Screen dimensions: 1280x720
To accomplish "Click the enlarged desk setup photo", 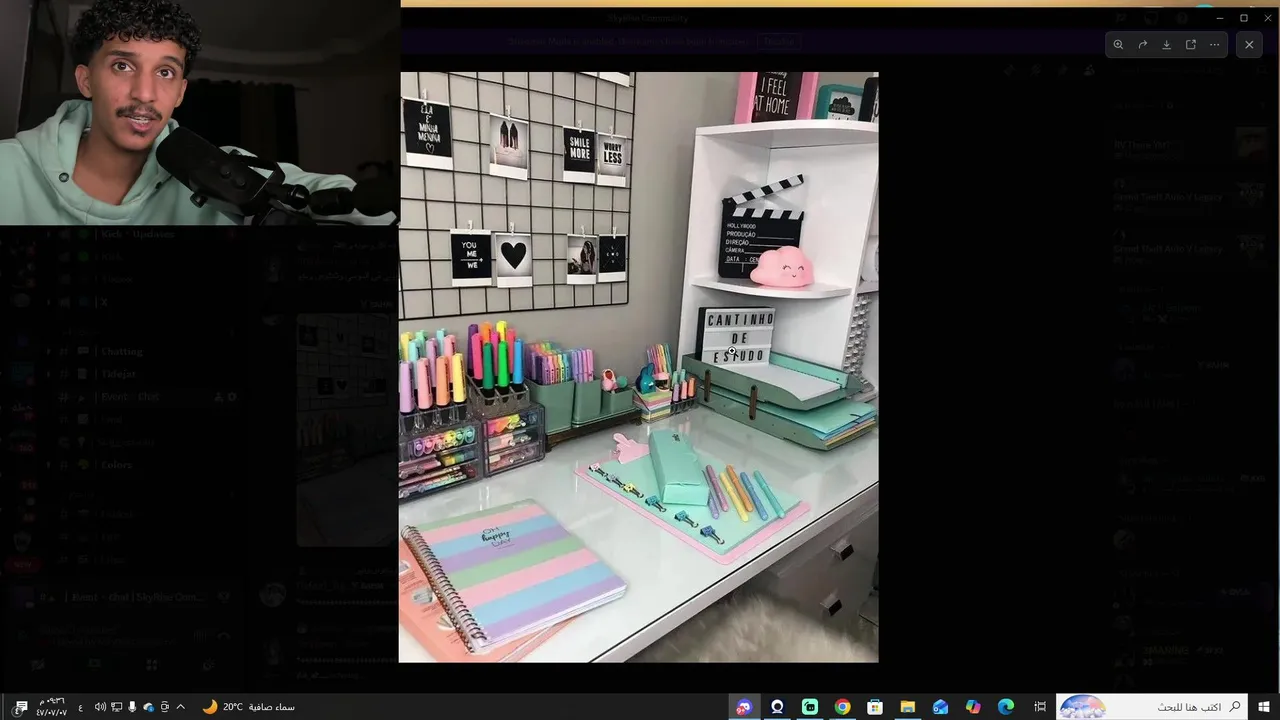I will [639, 367].
